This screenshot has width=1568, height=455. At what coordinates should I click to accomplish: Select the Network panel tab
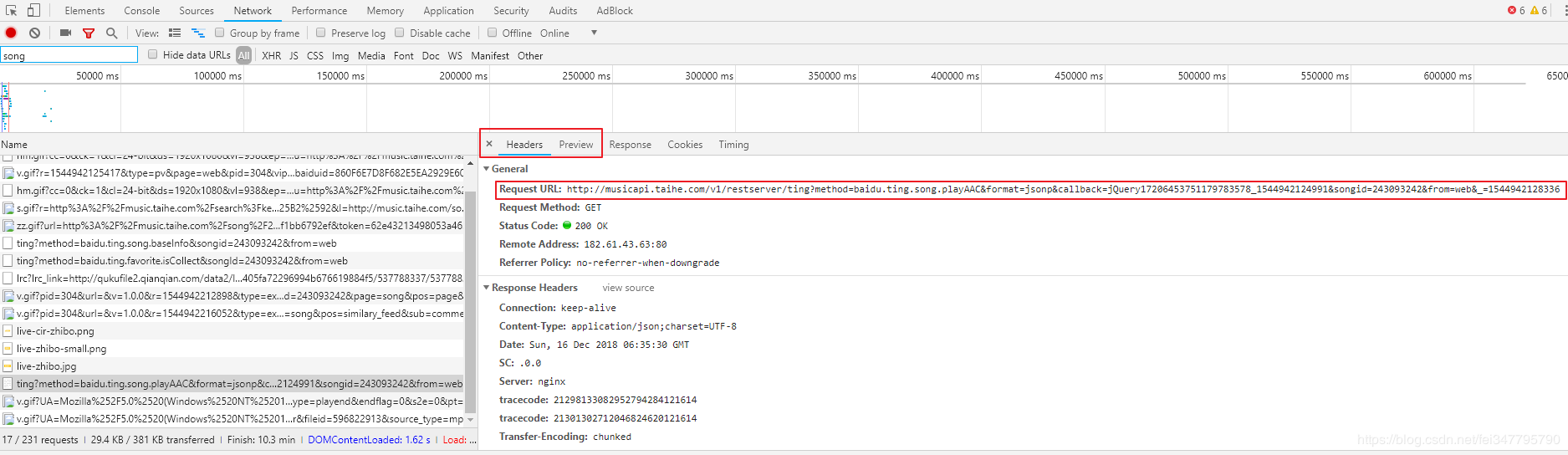pos(253,10)
